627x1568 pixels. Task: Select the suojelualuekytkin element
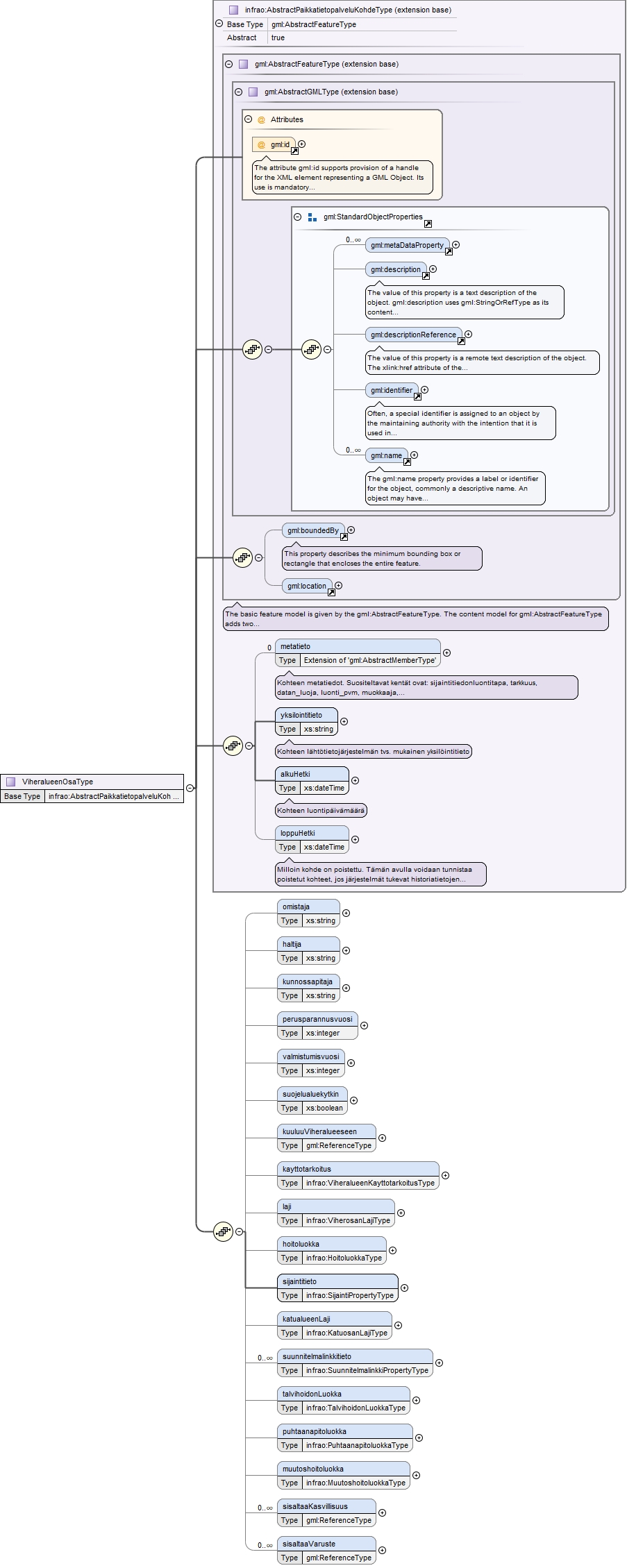[x=312, y=1101]
